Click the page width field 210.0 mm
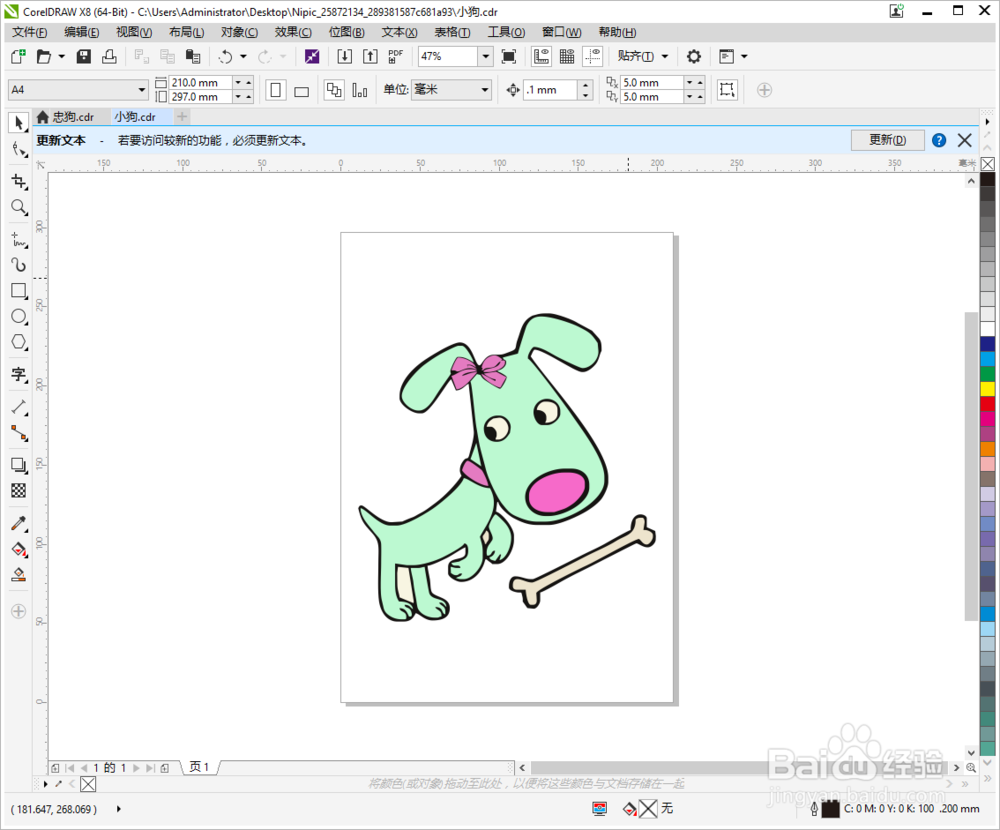This screenshot has width=1000, height=830. (200, 83)
